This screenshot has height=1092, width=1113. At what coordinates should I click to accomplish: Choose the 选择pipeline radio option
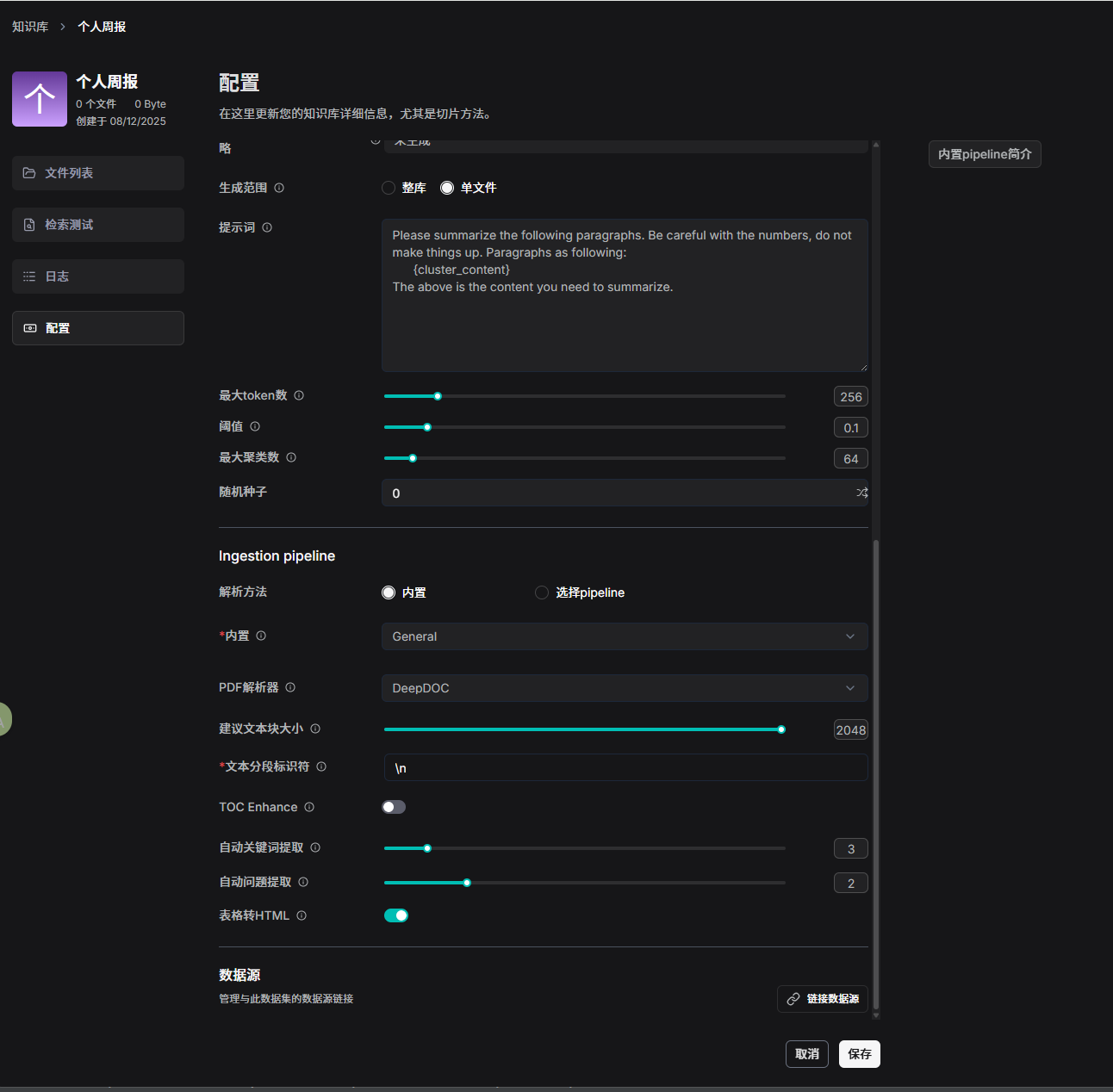[542, 593]
